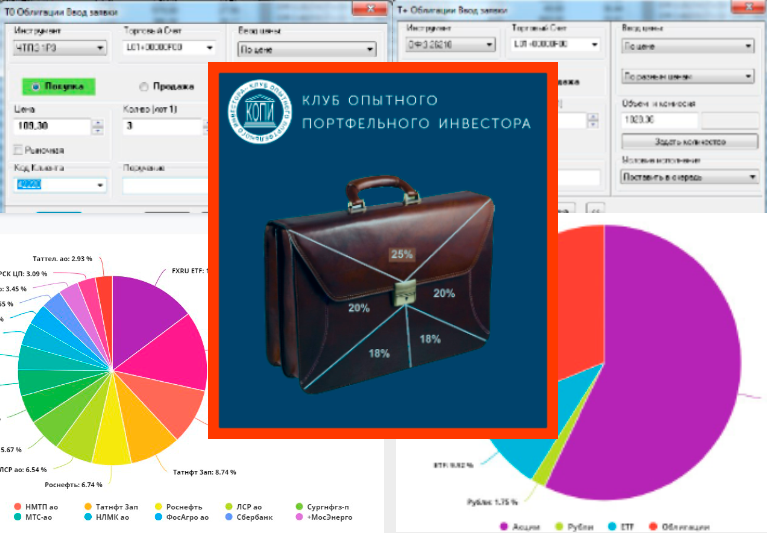Click the Татнфт 3ап: 8.74 % pie label
Image resolution: width=767 pixels, height=533 pixels.
204,472
